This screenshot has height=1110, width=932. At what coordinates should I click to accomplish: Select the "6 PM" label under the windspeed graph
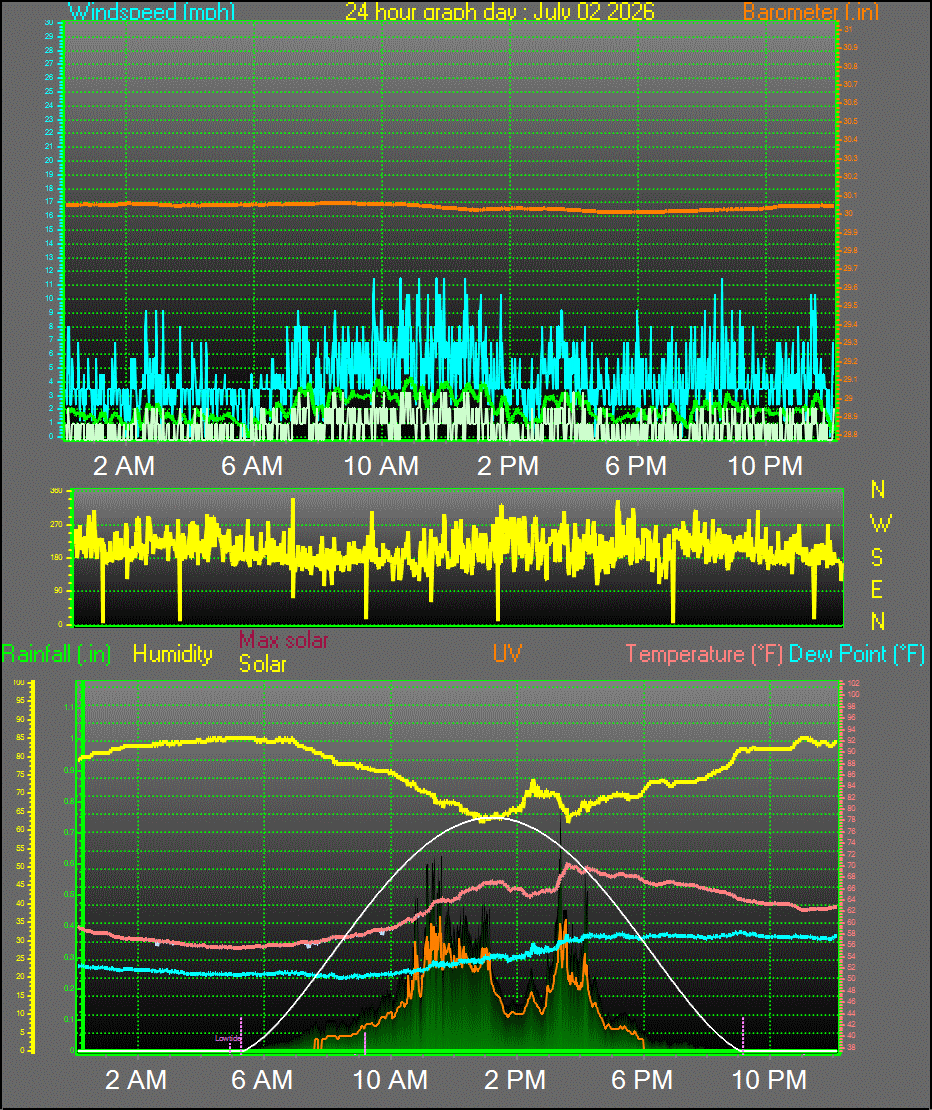(636, 466)
